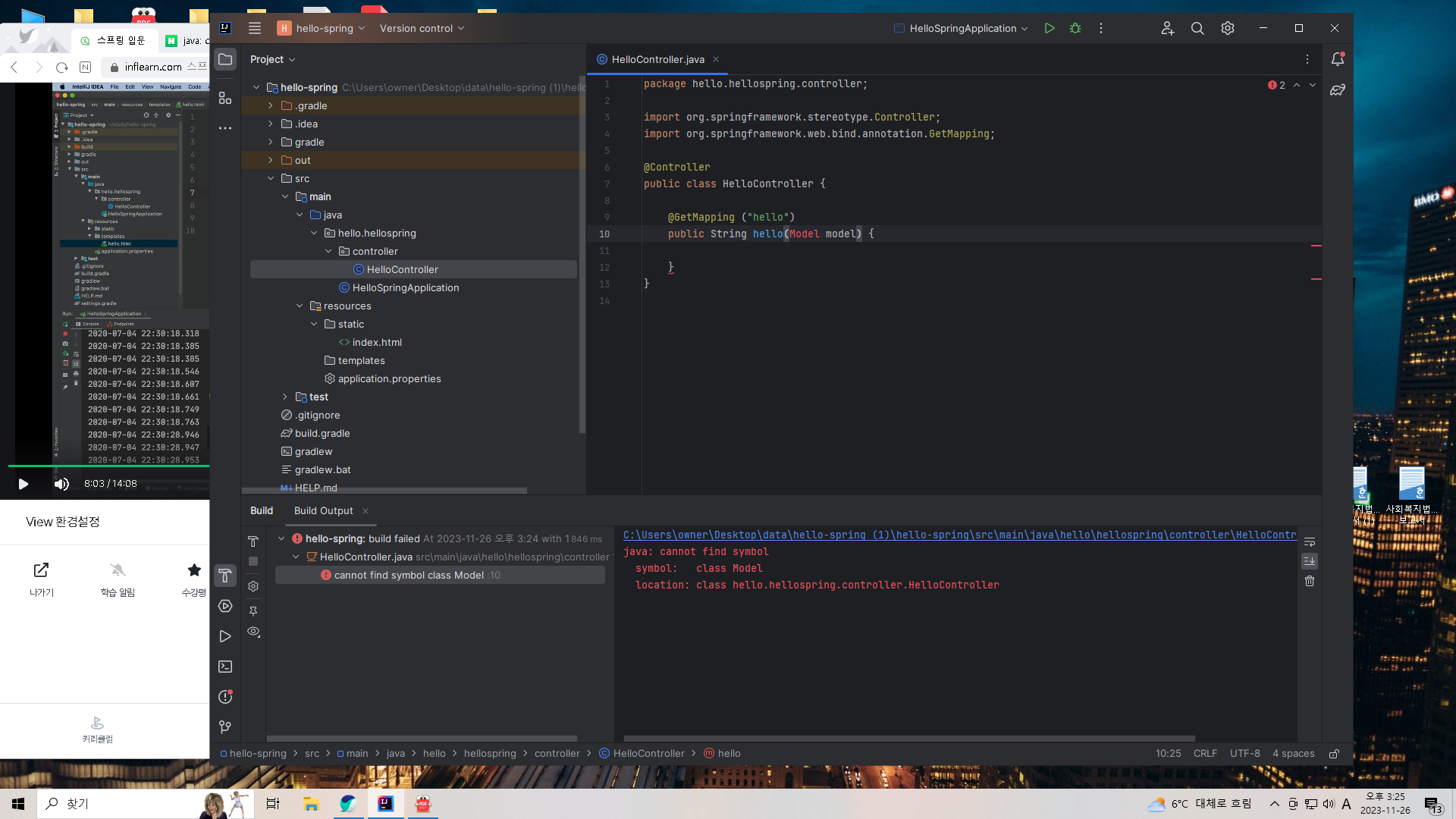Collapse build failed node in Build tree
The image size is (1456, 819).
pos(281,538)
